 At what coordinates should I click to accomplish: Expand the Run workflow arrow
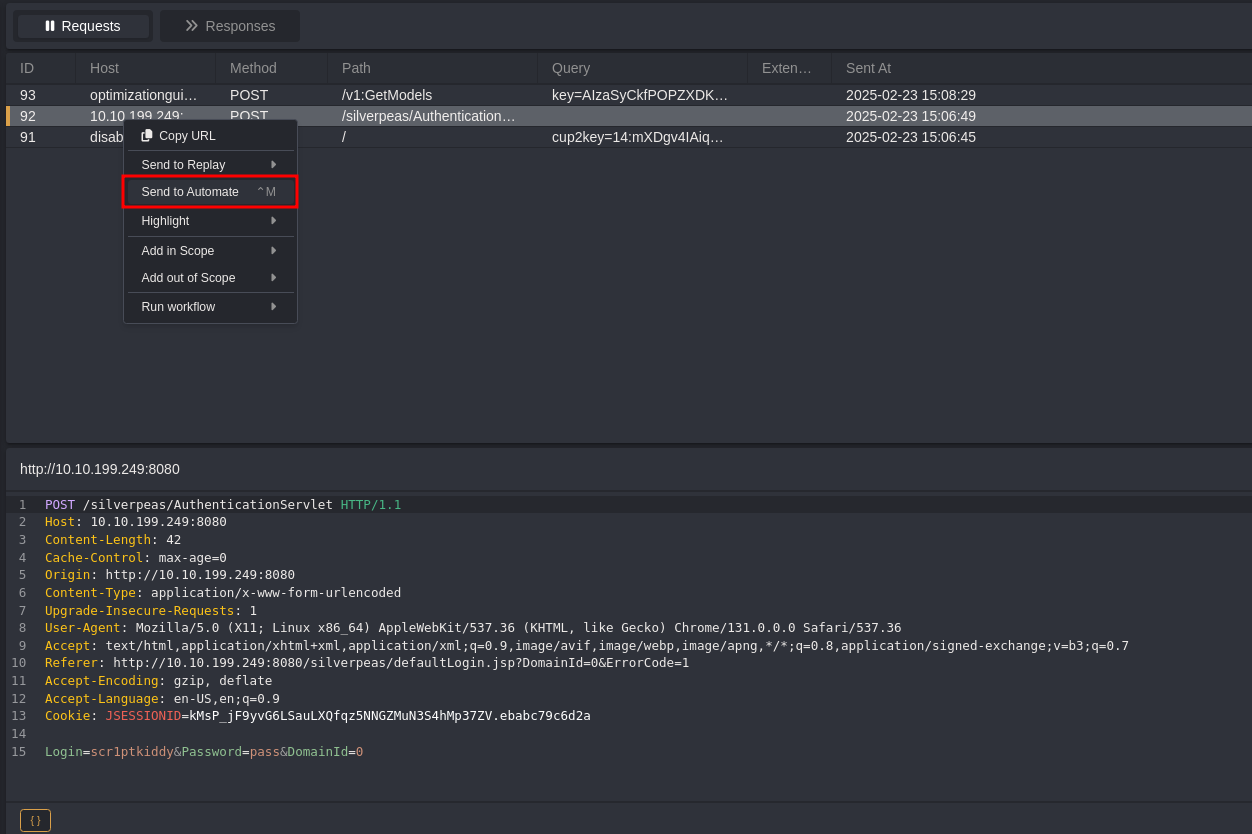point(273,307)
